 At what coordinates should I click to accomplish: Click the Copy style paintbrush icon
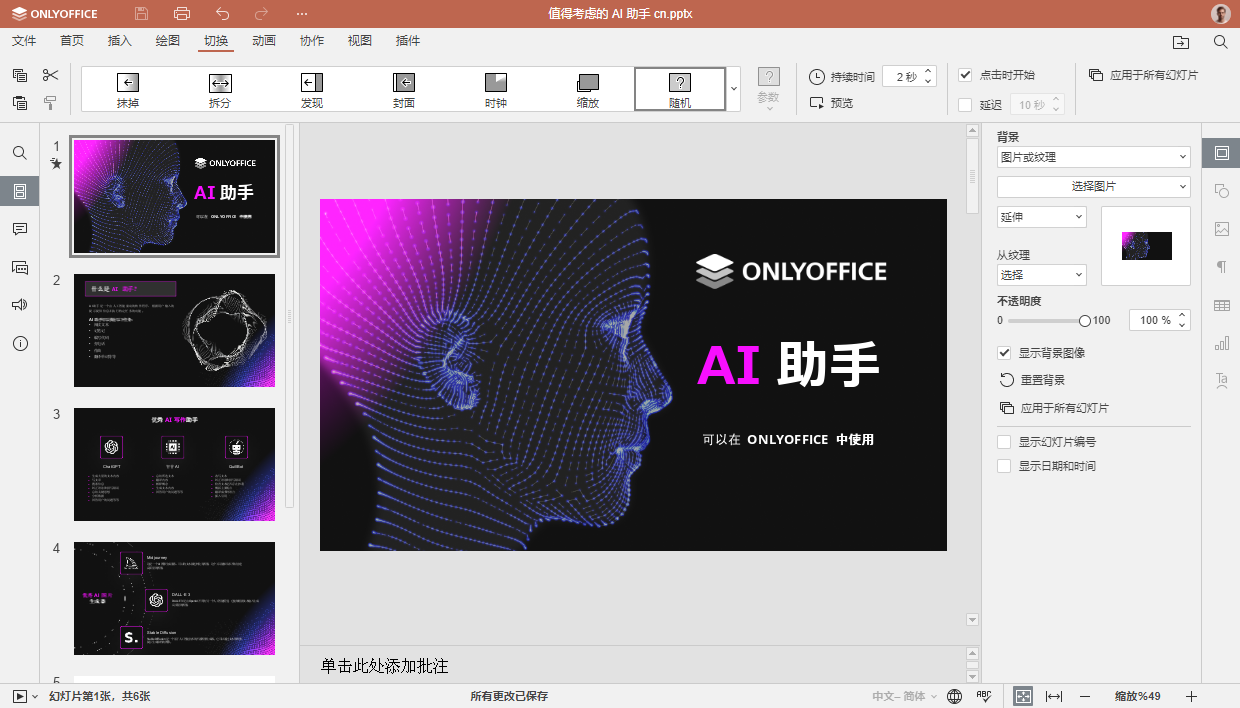click(50, 102)
